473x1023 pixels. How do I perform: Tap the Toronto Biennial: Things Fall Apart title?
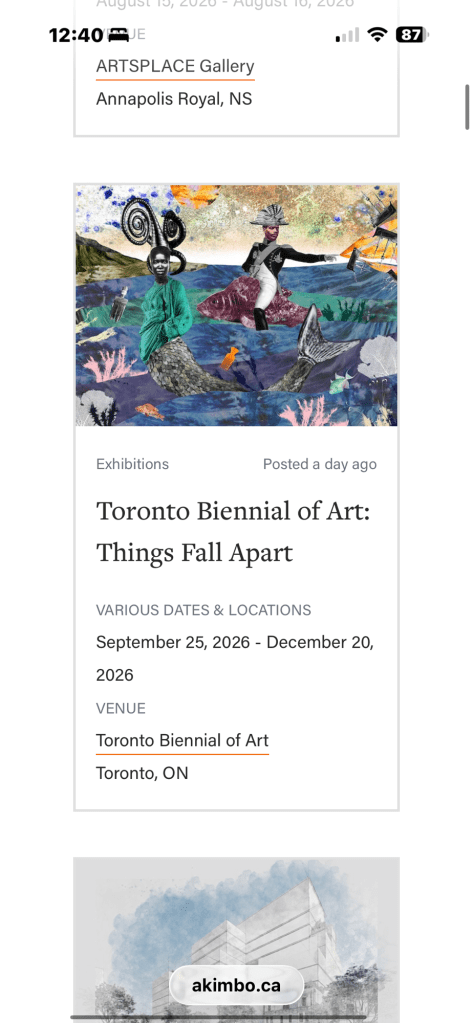(x=233, y=532)
